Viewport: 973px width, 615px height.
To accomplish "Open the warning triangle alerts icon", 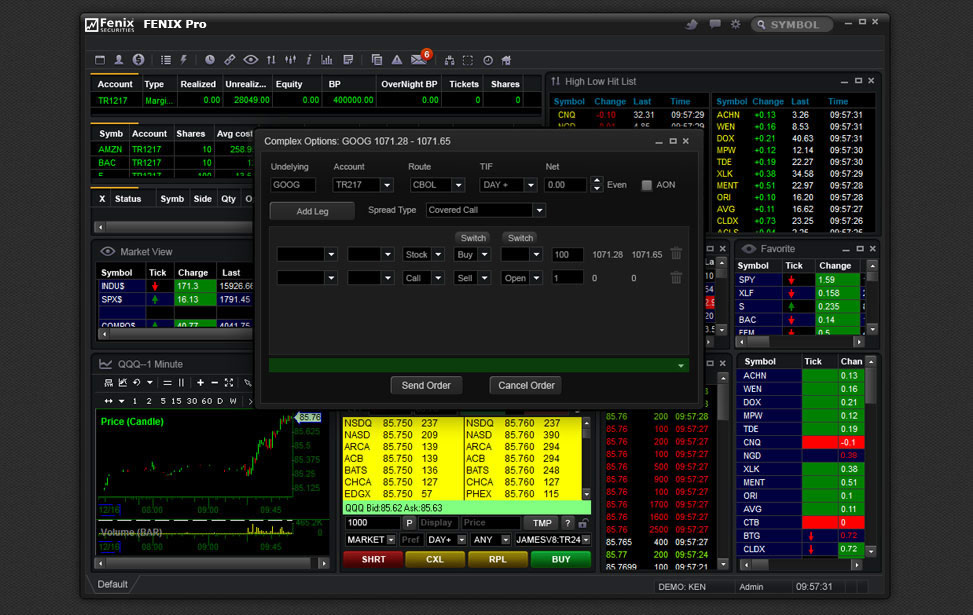I will point(397,60).
